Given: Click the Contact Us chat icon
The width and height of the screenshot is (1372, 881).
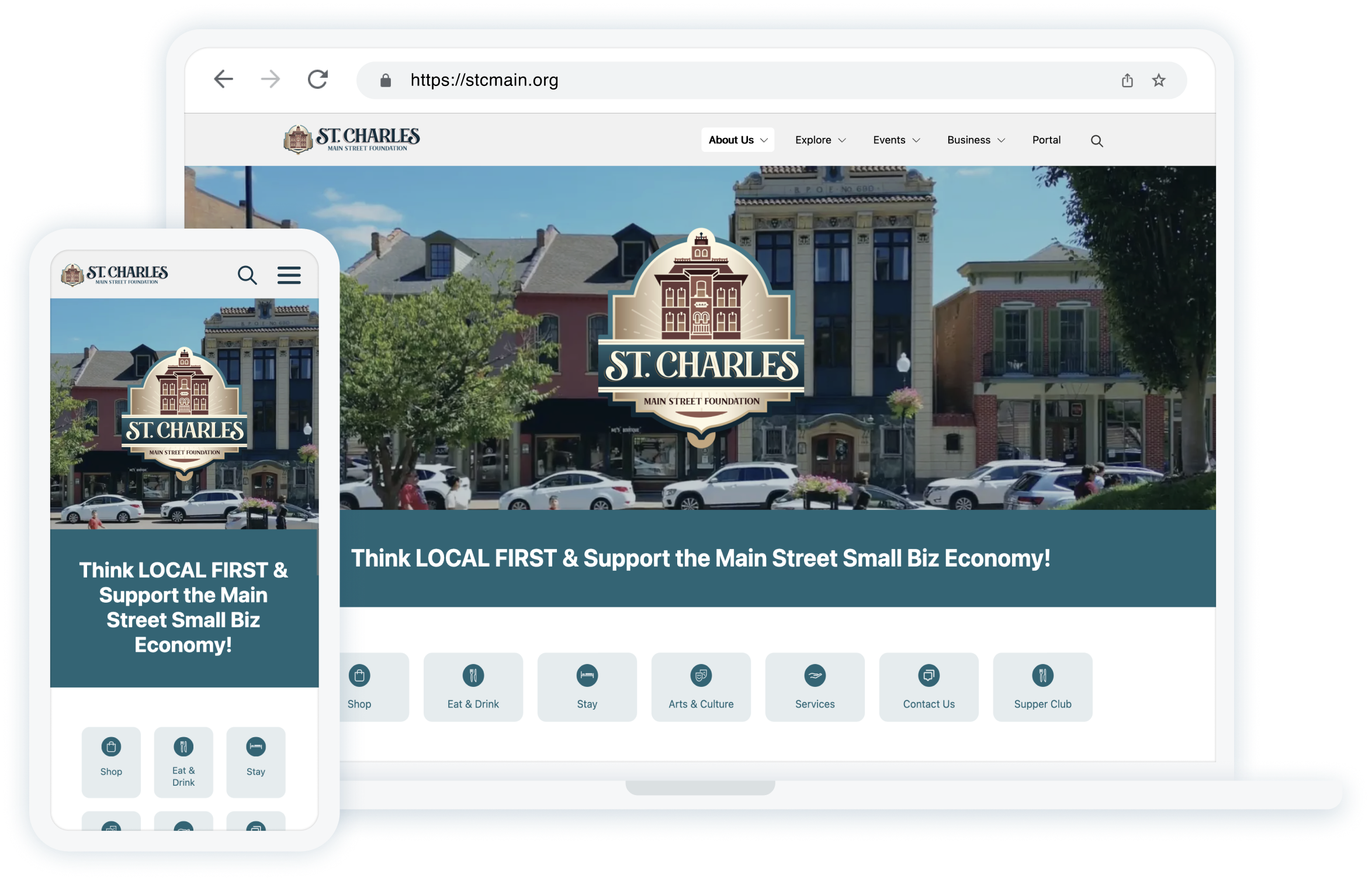Looking at the screenshot, I should point(929,676).
